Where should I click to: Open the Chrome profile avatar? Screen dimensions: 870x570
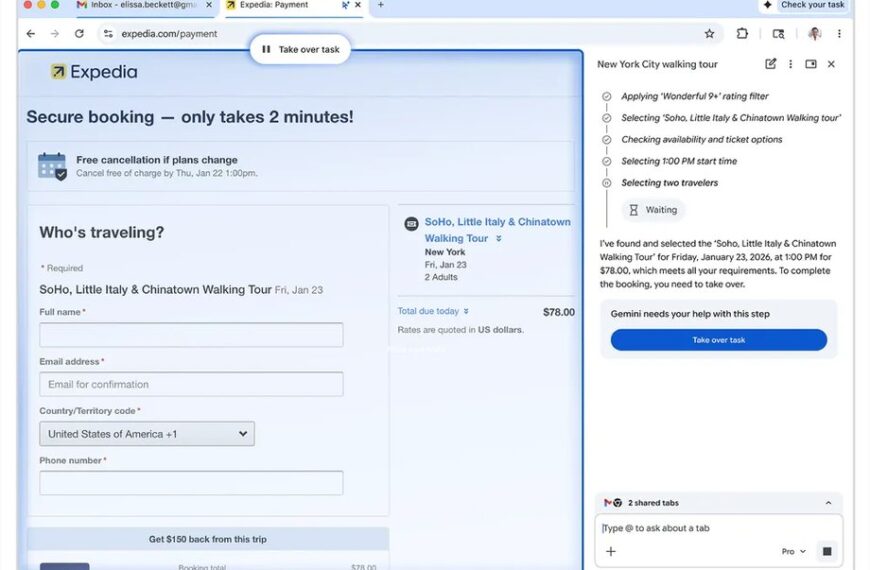pos(815,34)
